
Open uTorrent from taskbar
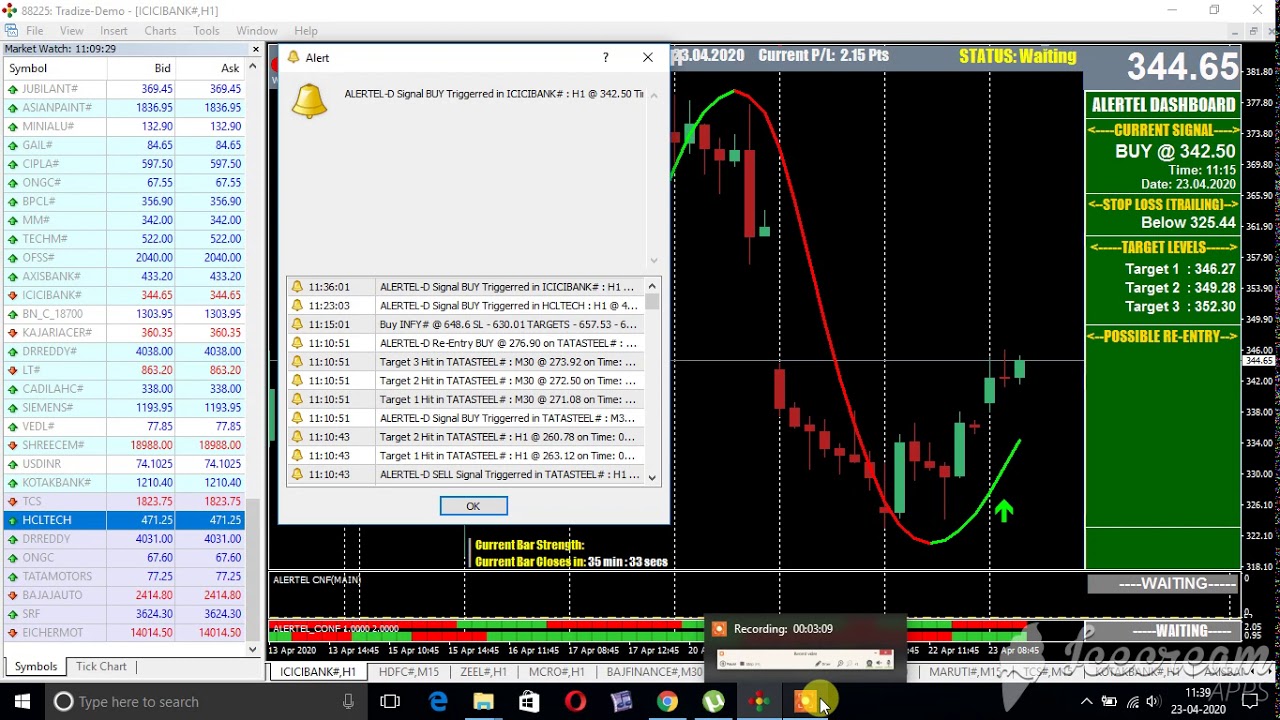click(x=713, y=702)
